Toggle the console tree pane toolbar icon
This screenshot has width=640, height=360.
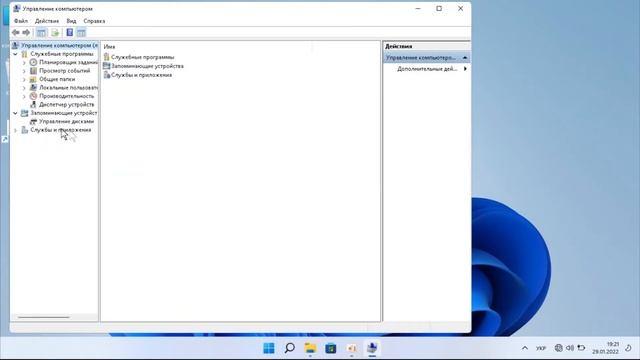click(41, 32)
